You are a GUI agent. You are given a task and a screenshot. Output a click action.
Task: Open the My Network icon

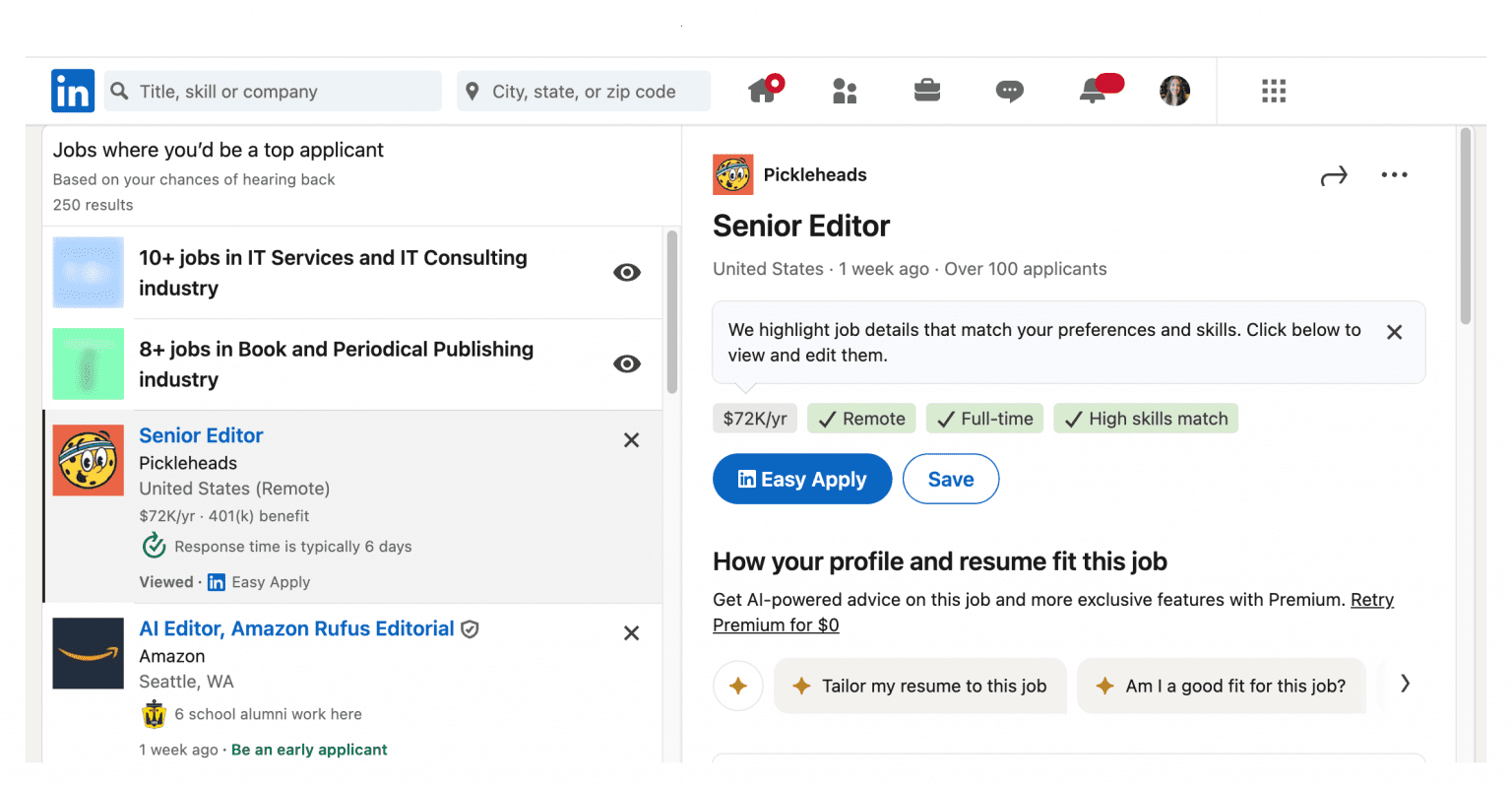845,91
